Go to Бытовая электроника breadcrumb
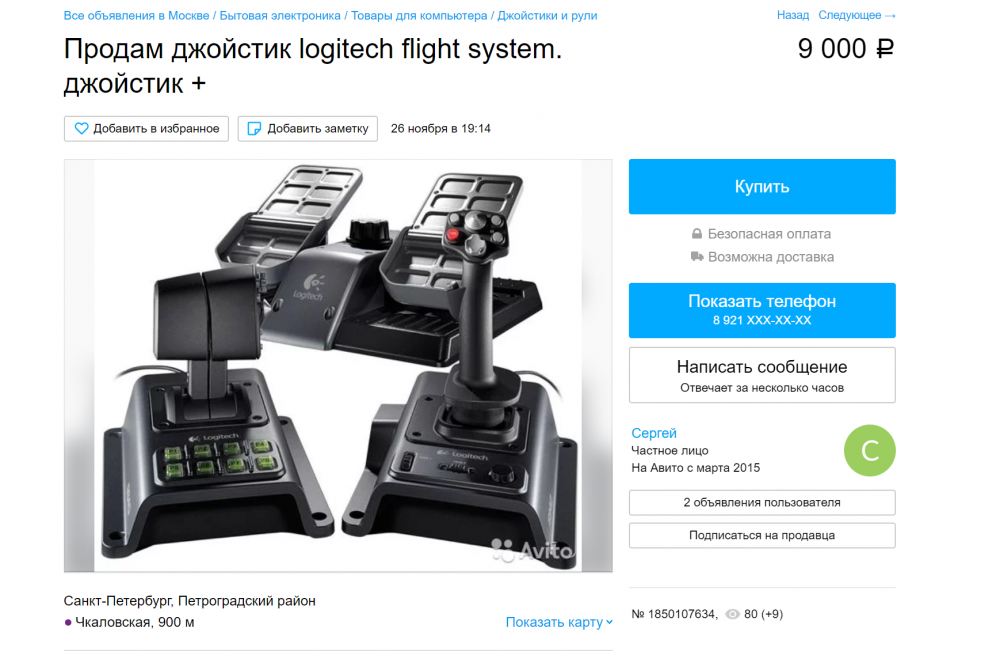1000x651 pixels. click(x=280, y=15)
